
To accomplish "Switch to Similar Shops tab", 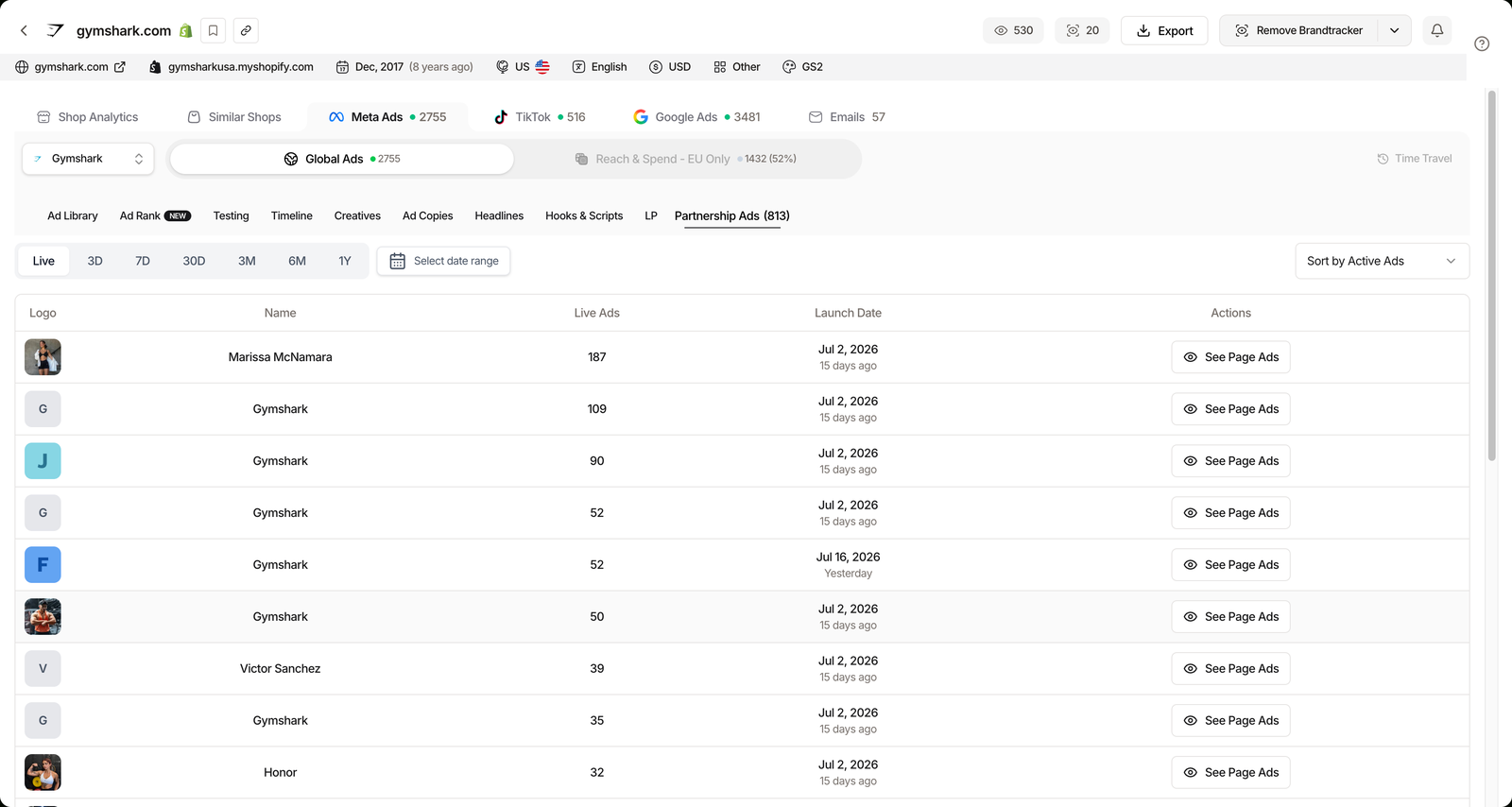I will tap(234, 117).
